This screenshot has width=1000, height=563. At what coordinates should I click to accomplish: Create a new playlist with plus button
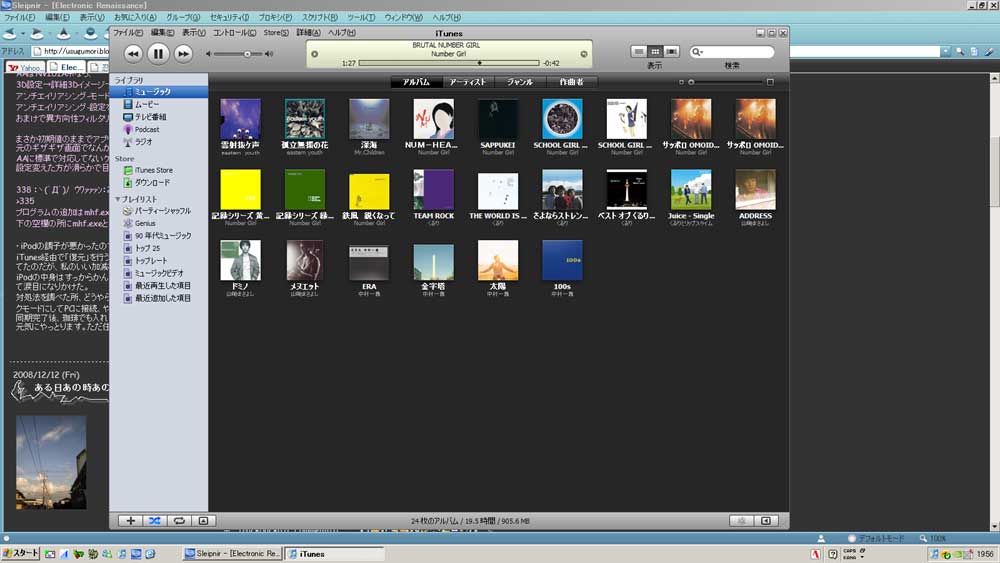(130, 521)
